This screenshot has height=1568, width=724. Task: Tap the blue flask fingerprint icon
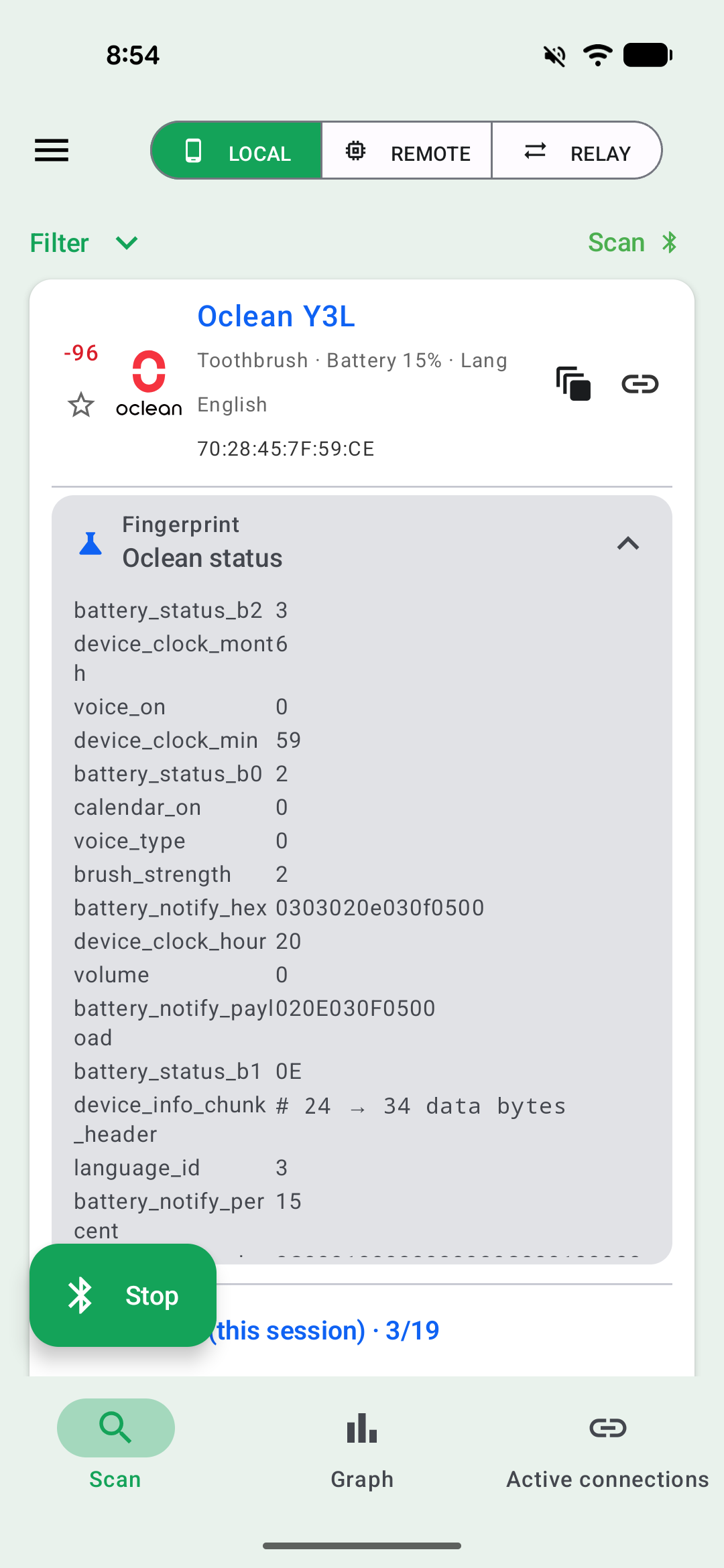pos(90,543)
